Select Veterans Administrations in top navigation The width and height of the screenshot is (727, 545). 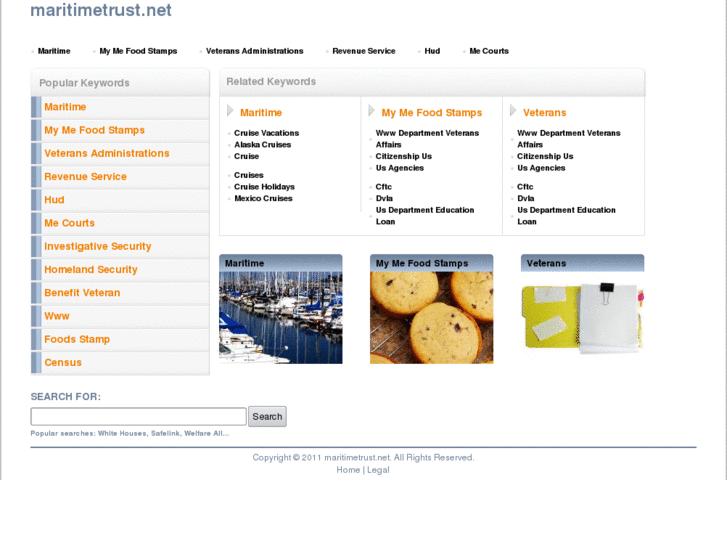(255, 51)
